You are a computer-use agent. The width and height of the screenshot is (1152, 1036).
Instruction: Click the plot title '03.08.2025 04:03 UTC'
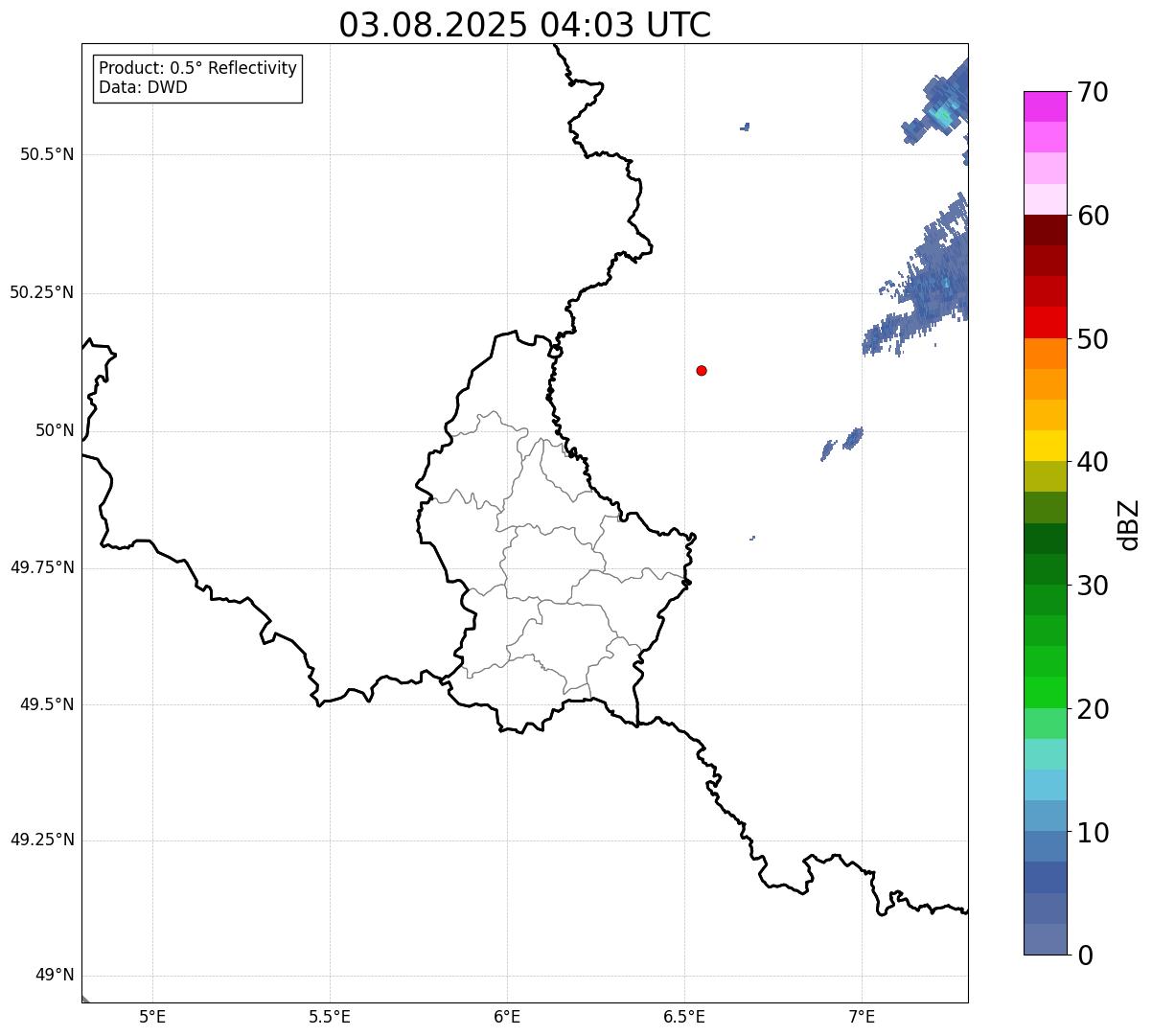(525, 24)
